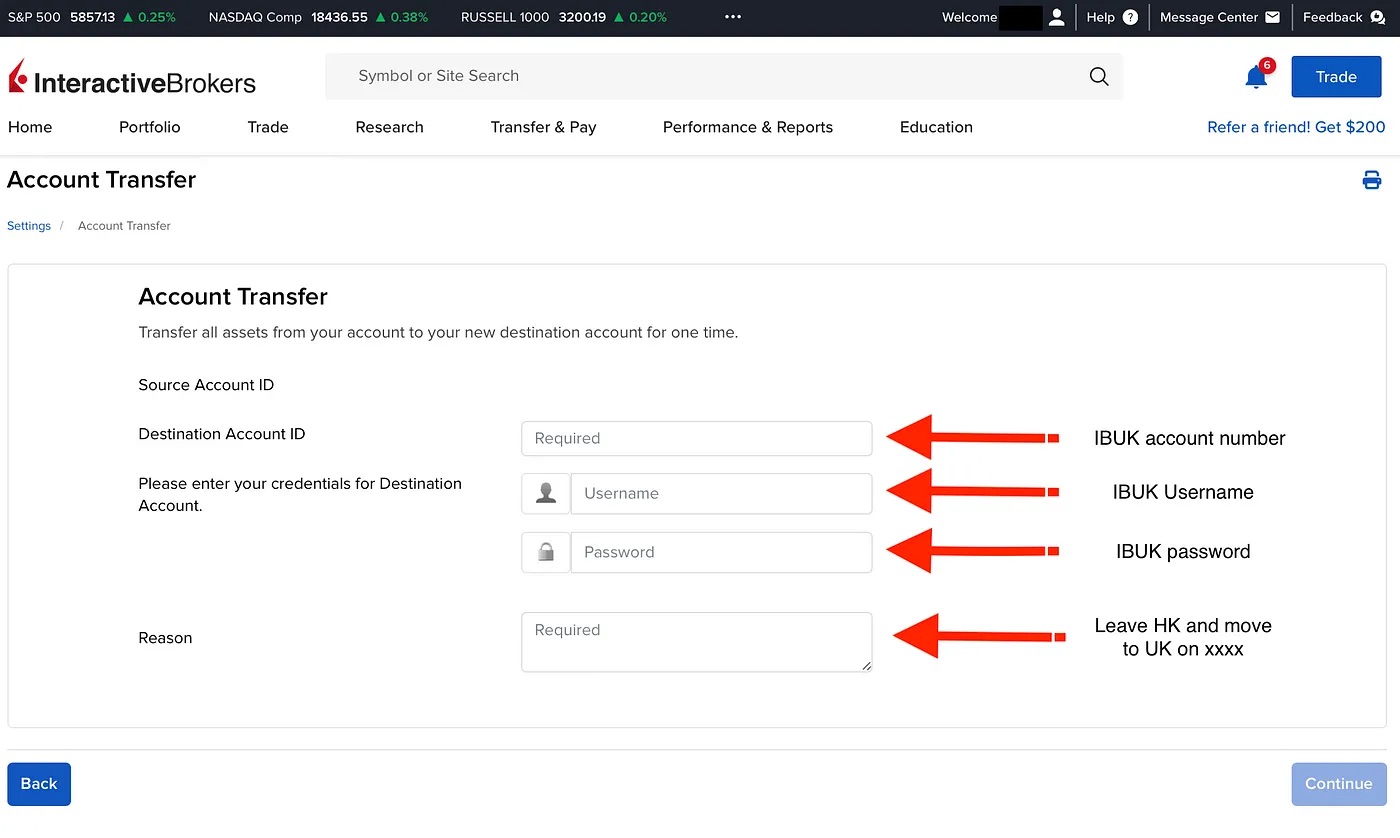The image size is (1400, 838).
Task: Click the Interactive Brokers logo
Action: tap(132, 78)
